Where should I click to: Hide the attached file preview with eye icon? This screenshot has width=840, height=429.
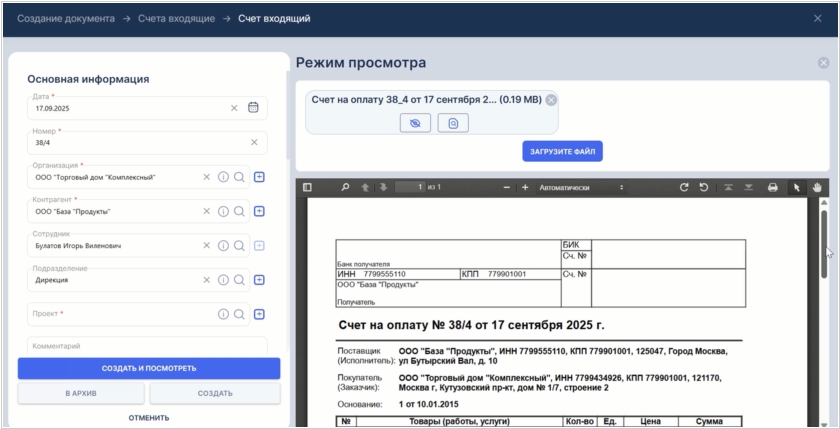[x=415, y=123]
